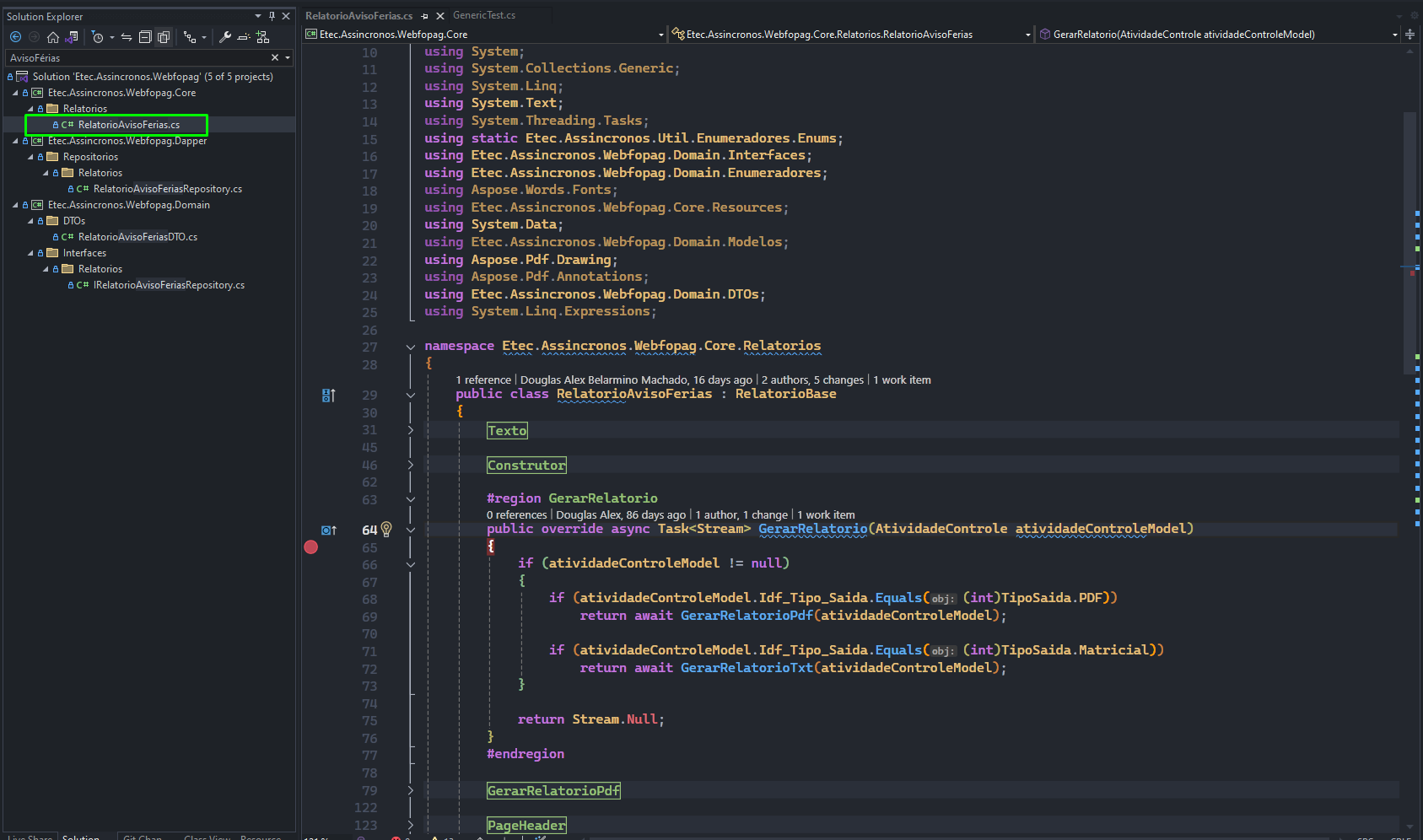Viewport: 1423px width, 840px height.
Task: Collapse the Etec.Assincronos.Webfopag.Dapper project
Action: pyautogui.click(x=15, y=141)
